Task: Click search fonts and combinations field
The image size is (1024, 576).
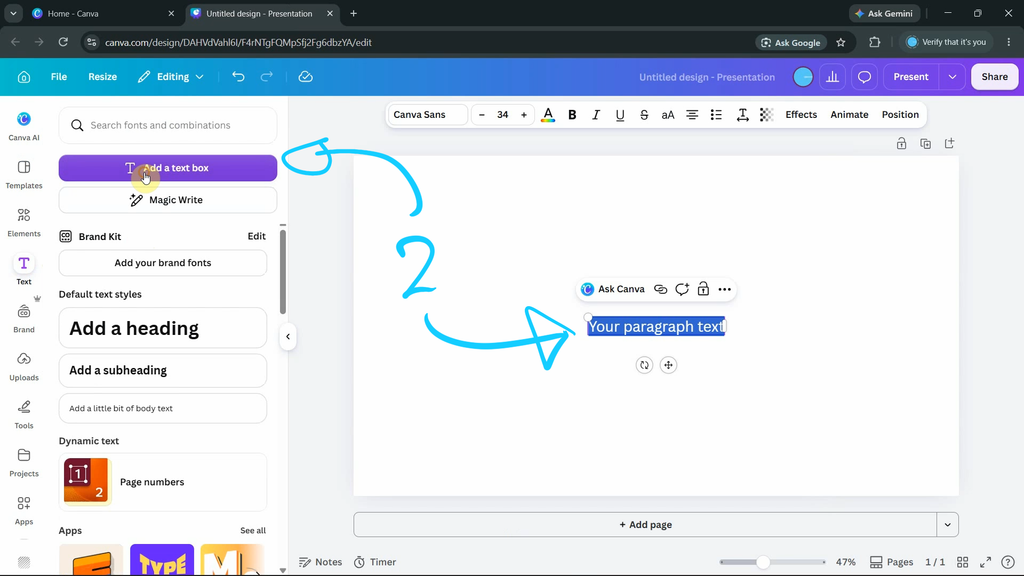Action: (x=168, y=125)
